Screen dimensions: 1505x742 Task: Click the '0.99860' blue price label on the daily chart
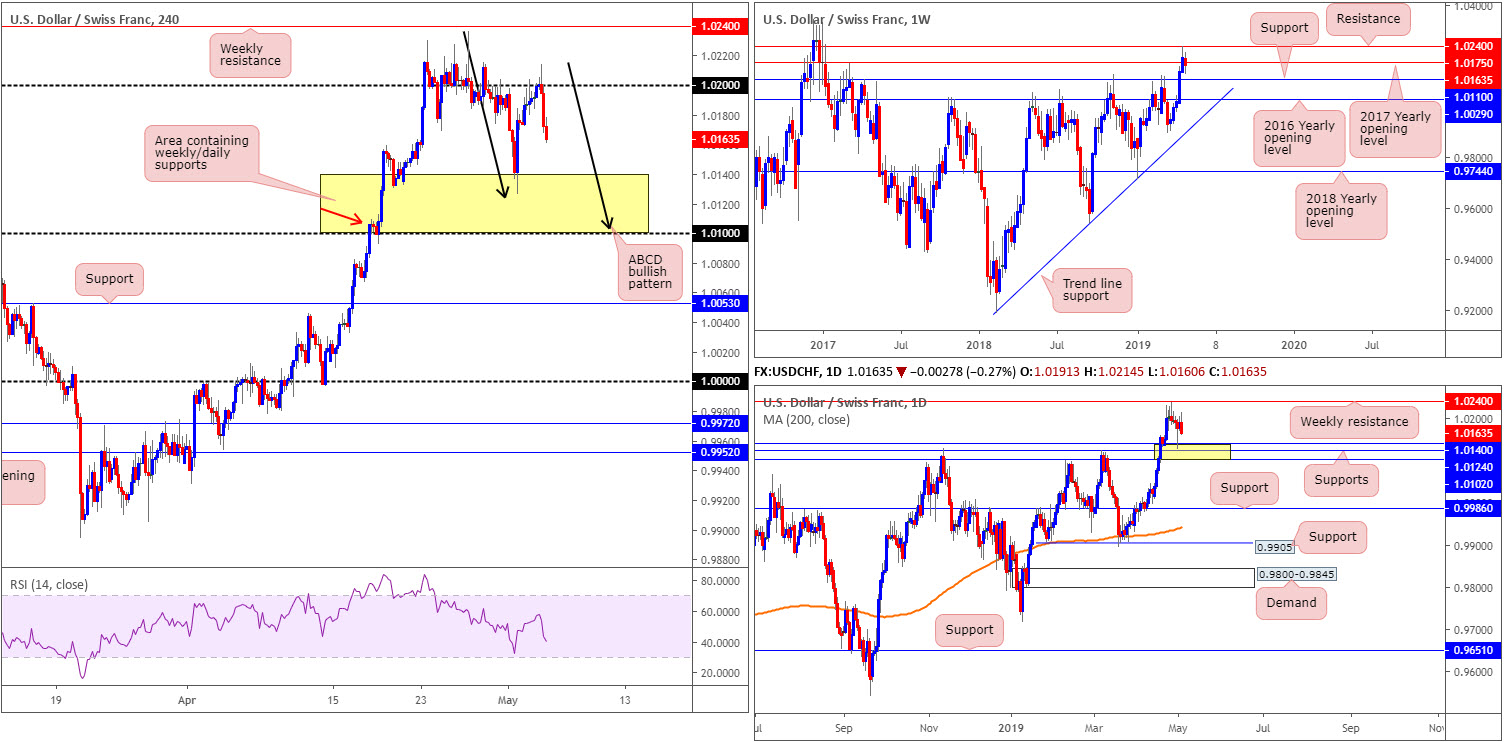pos(1474,508)
